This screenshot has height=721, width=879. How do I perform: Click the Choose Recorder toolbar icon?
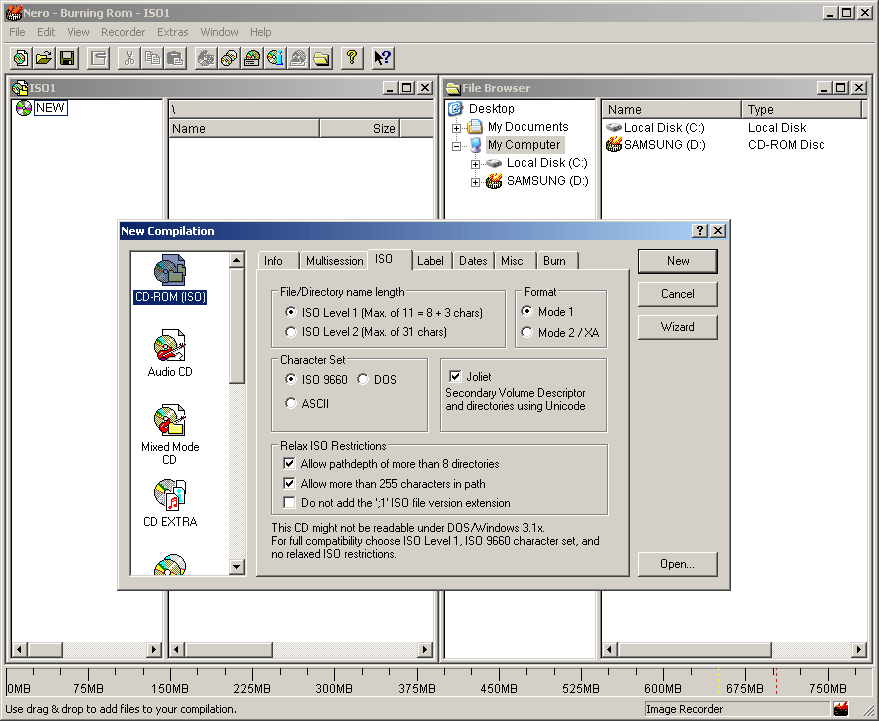[252, 58]
